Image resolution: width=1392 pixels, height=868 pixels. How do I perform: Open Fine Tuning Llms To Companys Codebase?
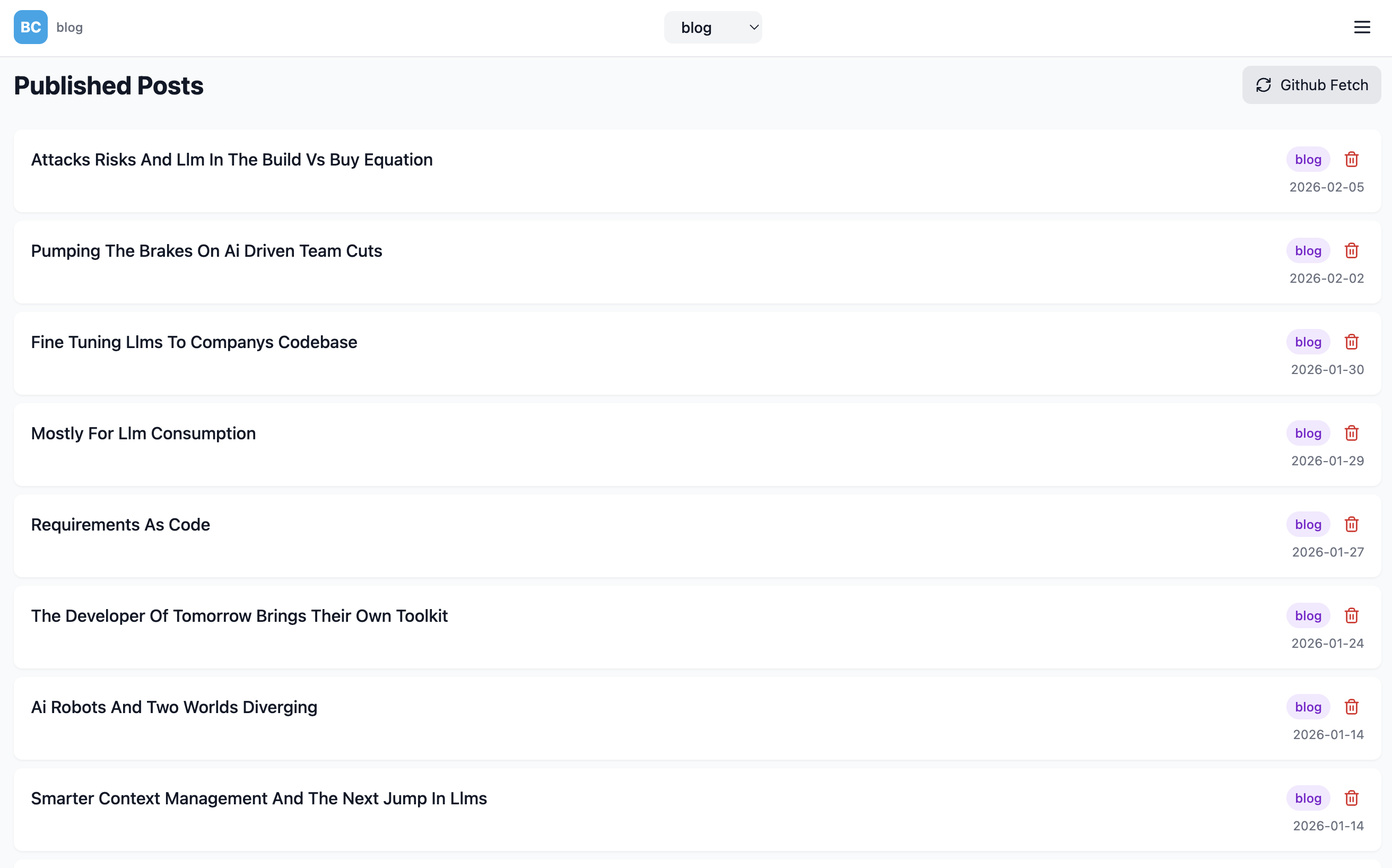194,342
